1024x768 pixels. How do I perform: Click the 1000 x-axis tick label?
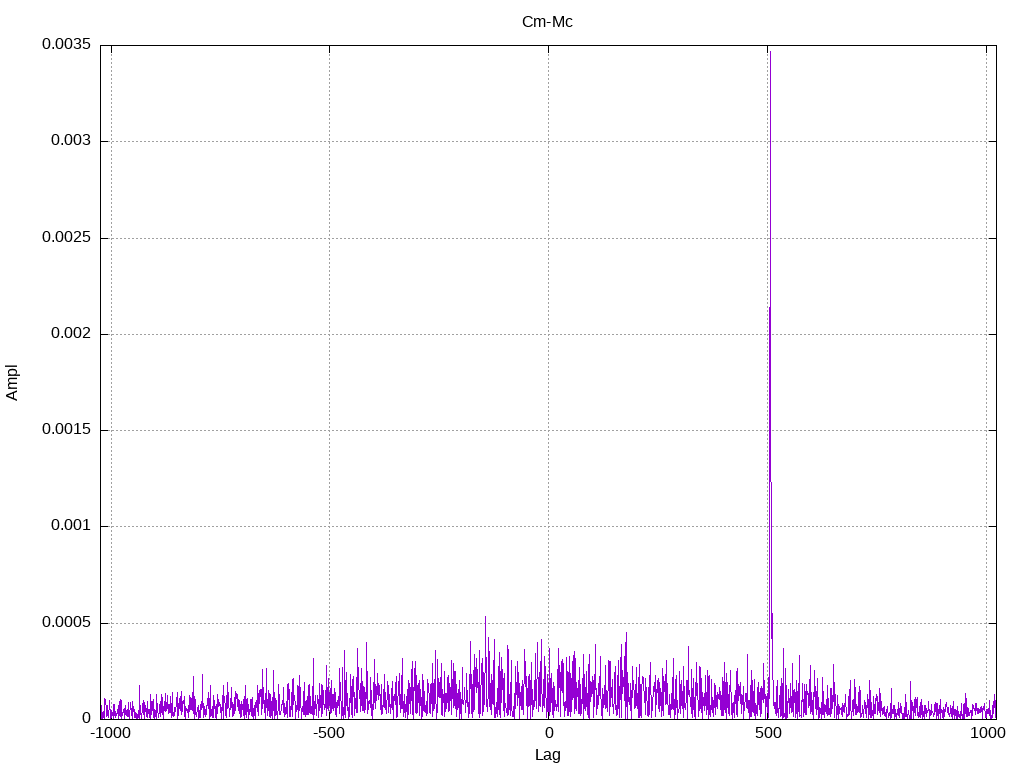tap(987, 733)
